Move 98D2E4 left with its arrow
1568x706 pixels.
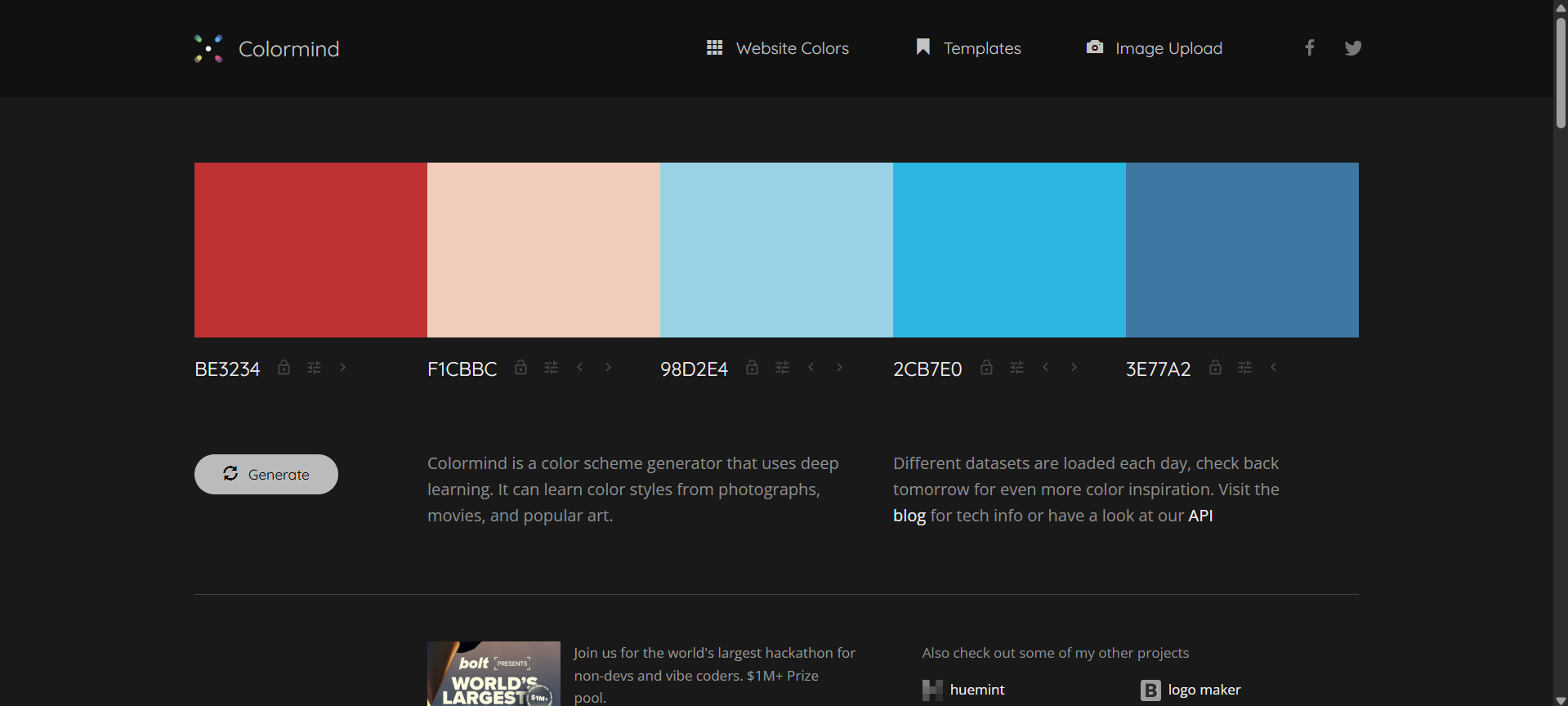(811, 367)
